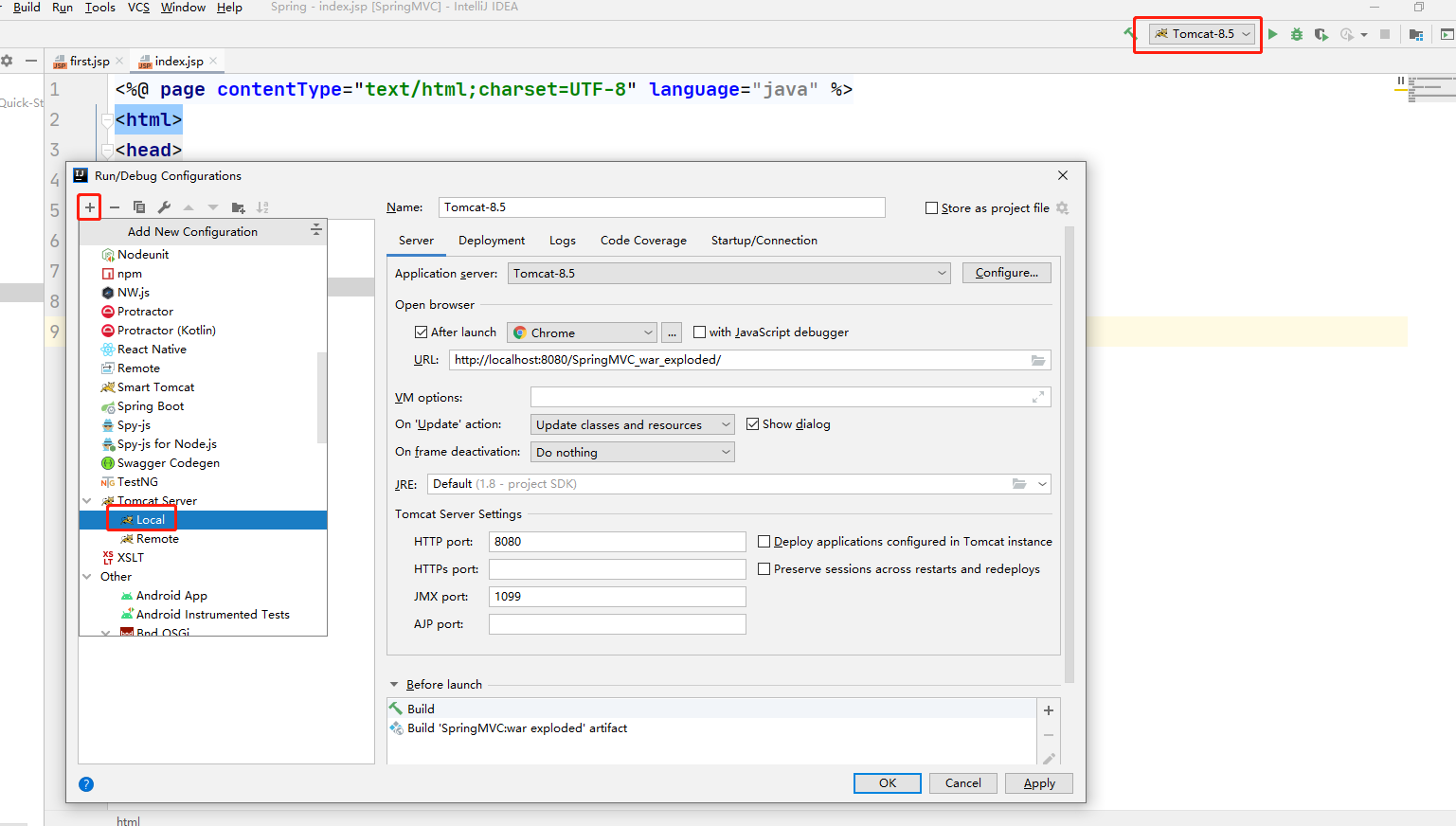Click the Cancel button
Image resolution: width=1456 pixels, height=826 pixels.
(x=962, y=783)
